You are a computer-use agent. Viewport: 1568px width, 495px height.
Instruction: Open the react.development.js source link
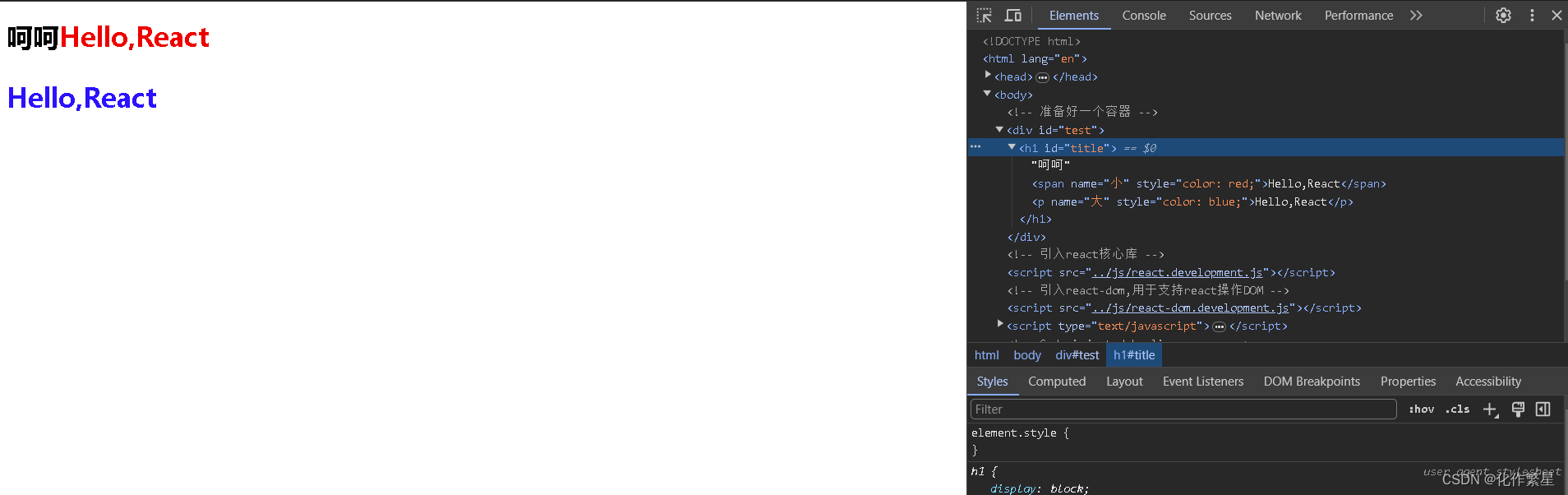tap(1177, 273)
